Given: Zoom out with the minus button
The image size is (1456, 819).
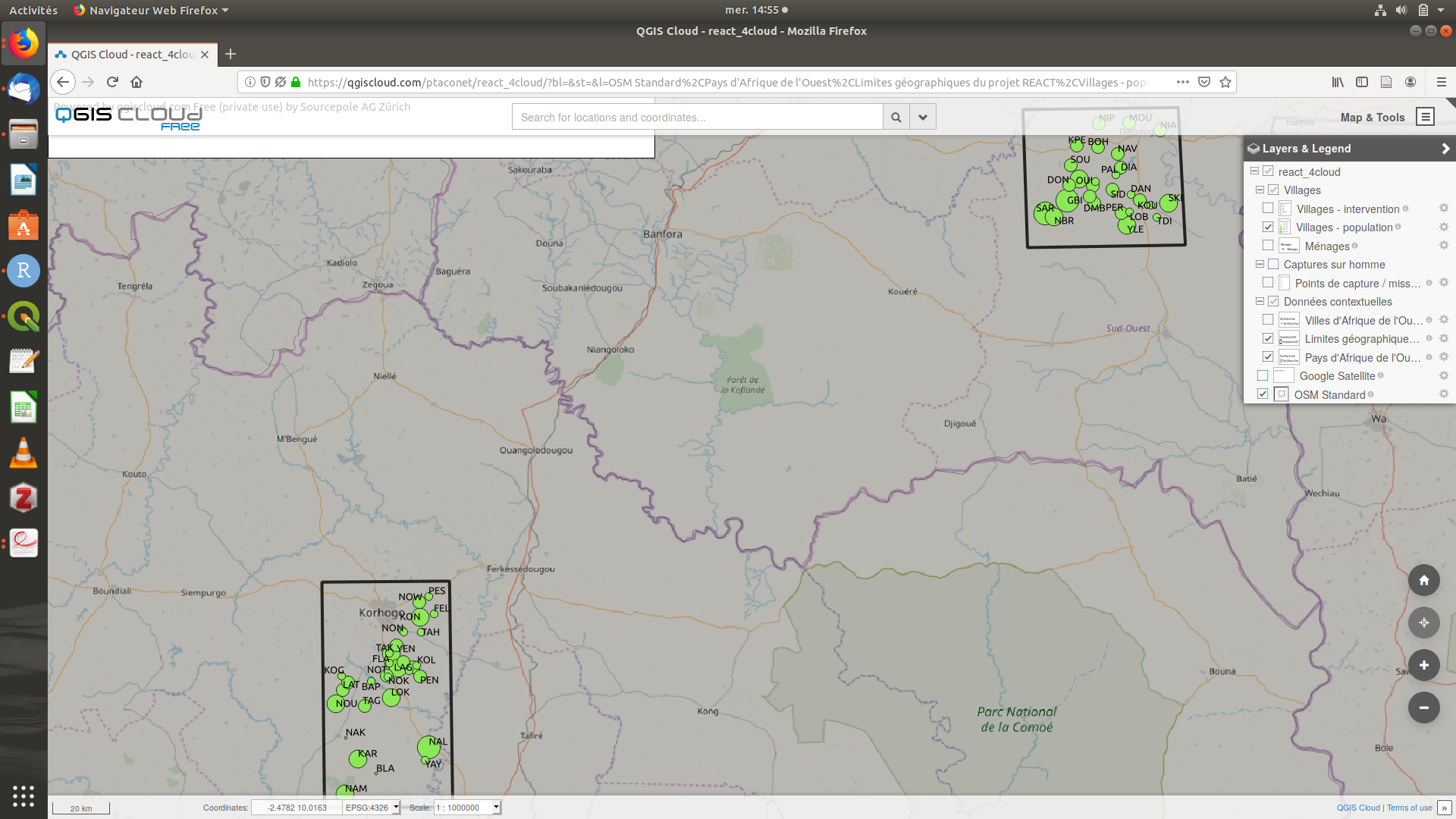Looking at the screenshot, I should tap(1423, 708).
